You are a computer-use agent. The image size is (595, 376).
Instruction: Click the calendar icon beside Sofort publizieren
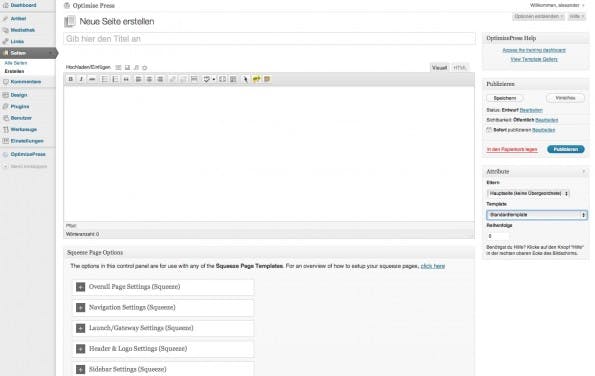tap(489, 130)
